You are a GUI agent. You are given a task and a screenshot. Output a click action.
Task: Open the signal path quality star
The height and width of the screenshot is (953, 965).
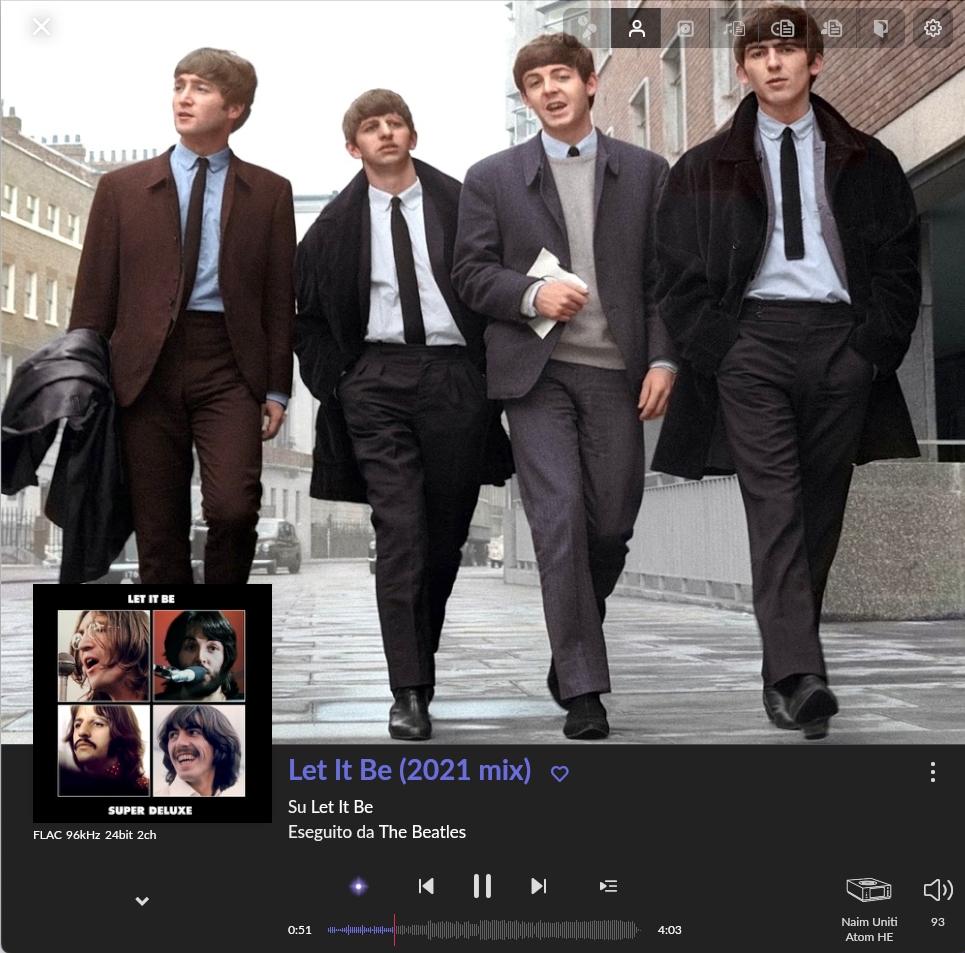coord(359,886)
